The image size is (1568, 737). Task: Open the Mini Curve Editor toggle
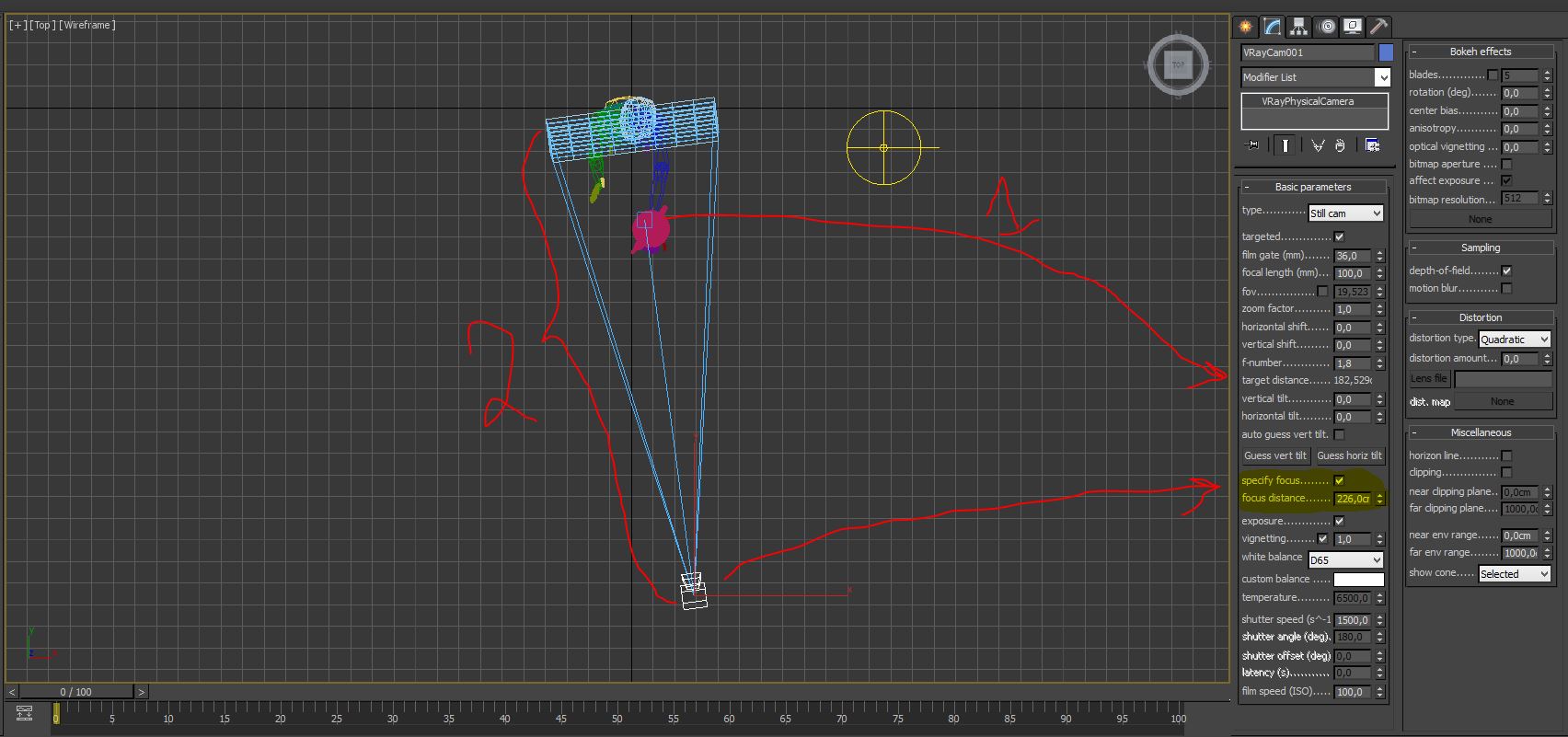coord(25,713)
